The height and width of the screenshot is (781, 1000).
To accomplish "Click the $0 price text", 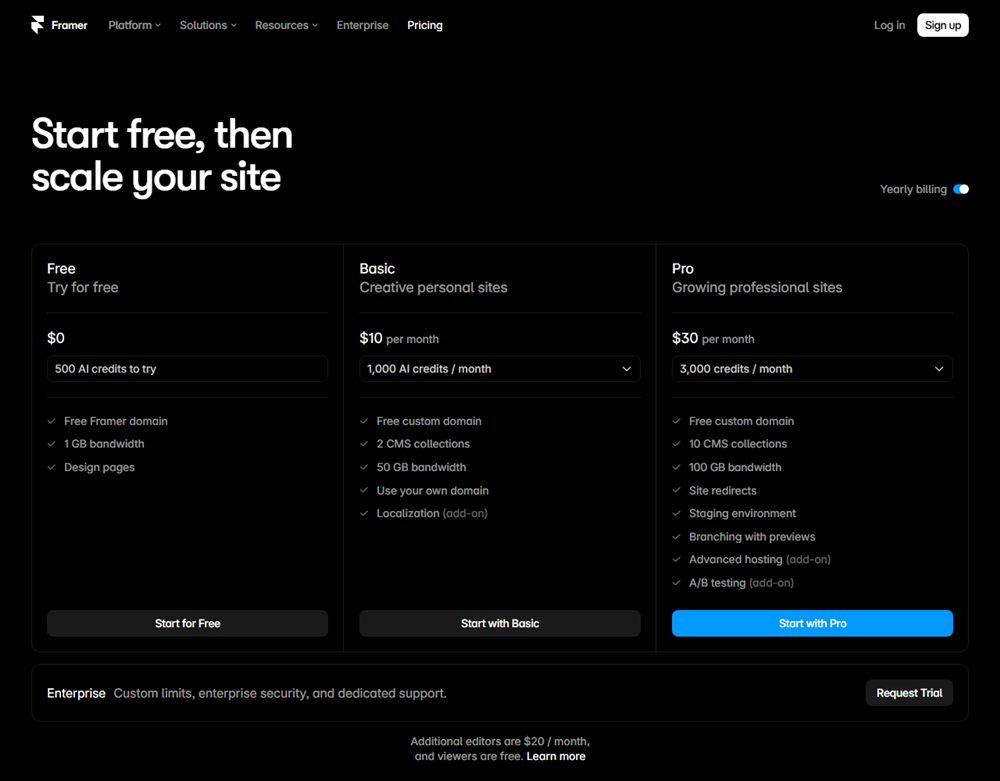I will pyautogui.click(x=55, y=338).
